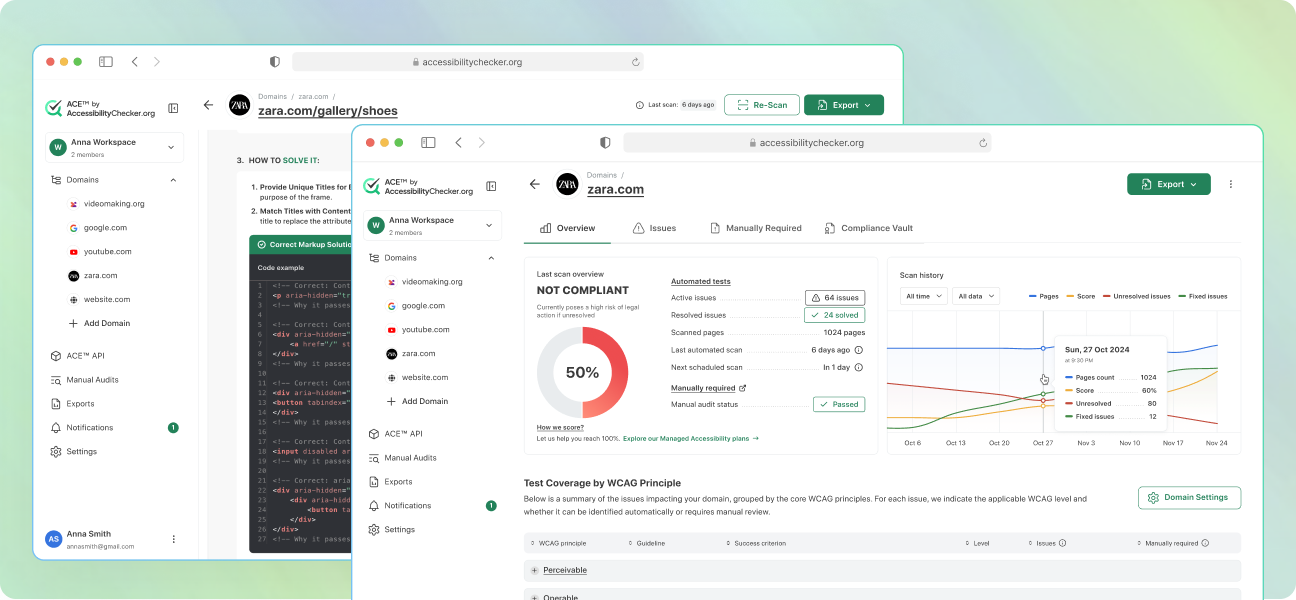Open ACE API in front window sidebar

pyautogui.click(x=395, y=433)
